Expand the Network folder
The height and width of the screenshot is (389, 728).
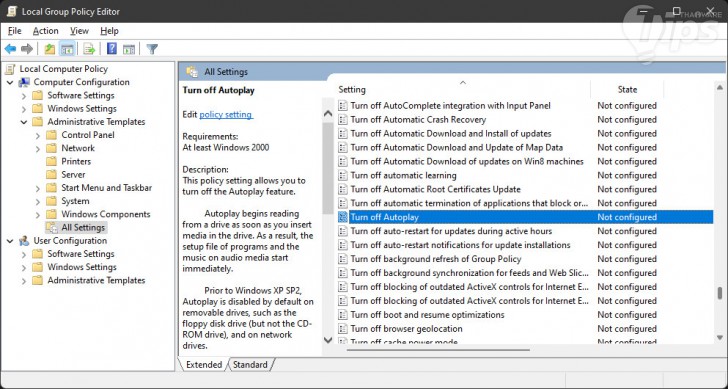point(38,149)
